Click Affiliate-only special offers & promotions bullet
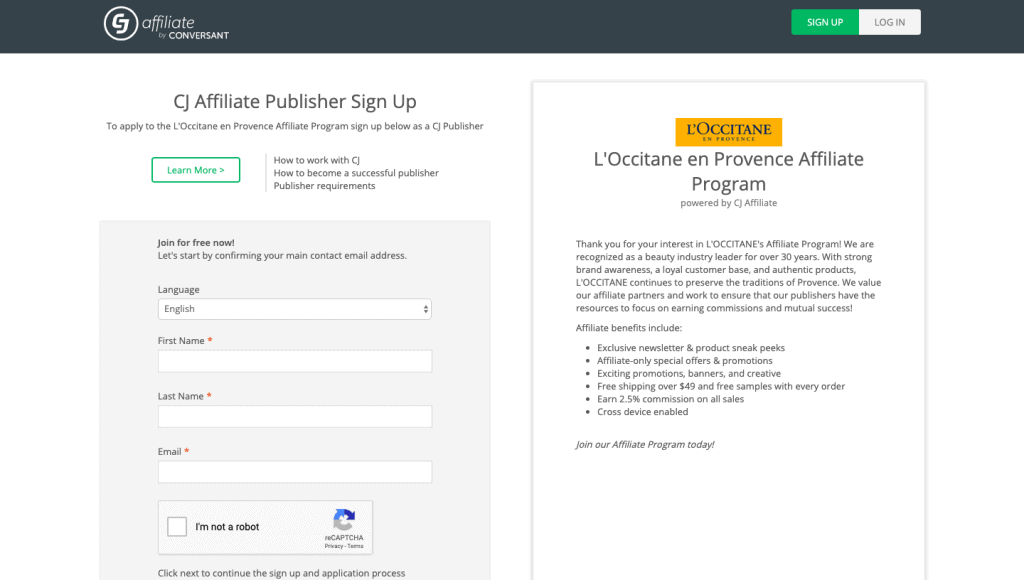 click(x=684, y=361)
